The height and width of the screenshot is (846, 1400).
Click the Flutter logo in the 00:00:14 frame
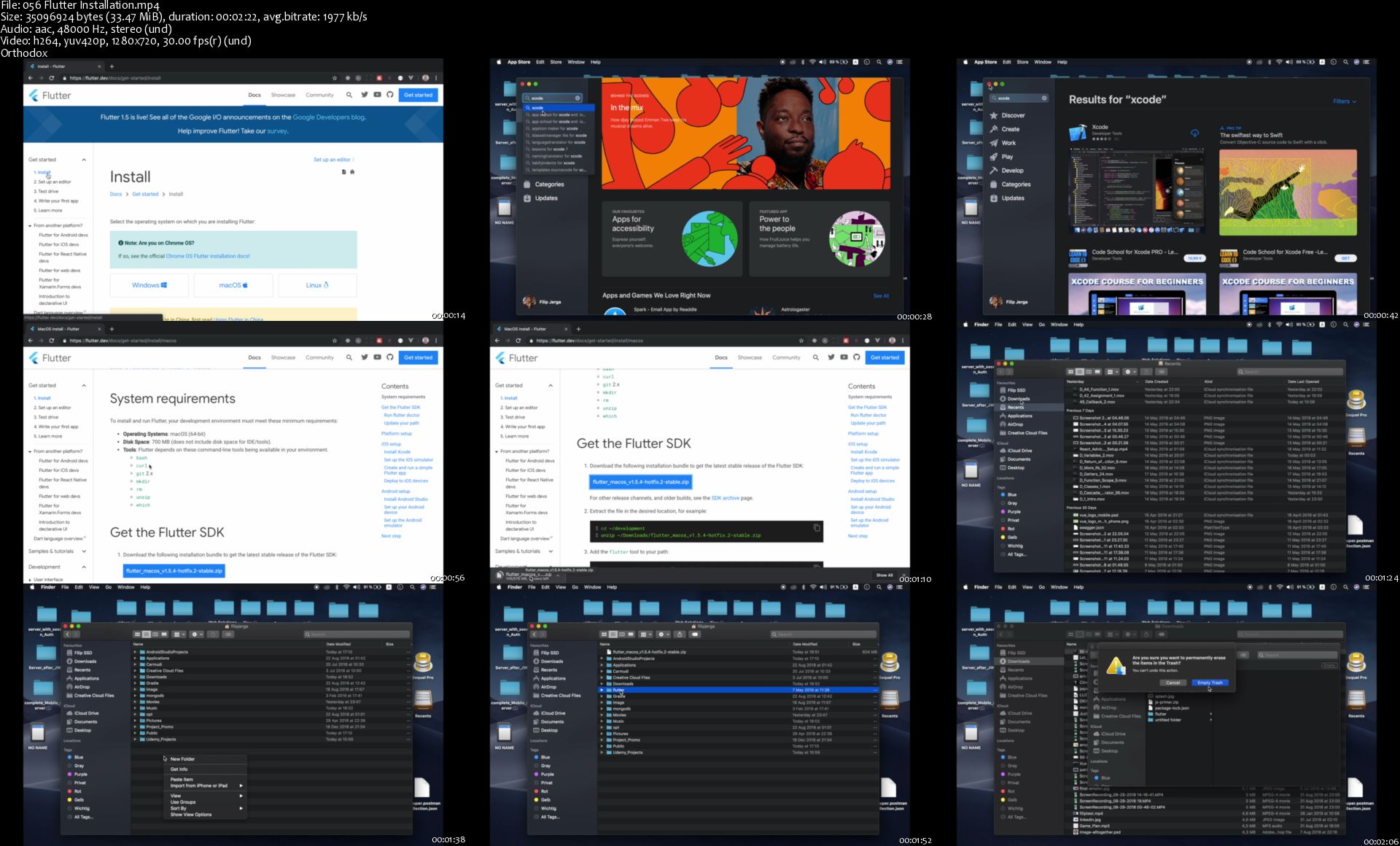coord(50,96)
